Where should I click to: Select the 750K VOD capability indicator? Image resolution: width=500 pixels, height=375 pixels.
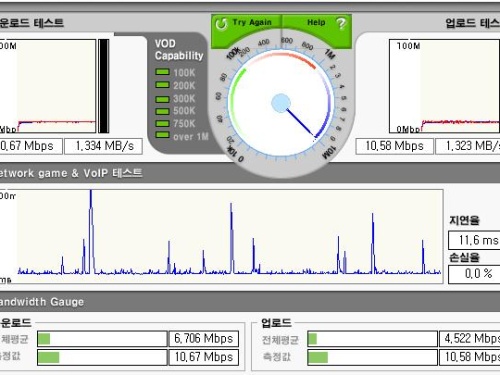(162, 124)
